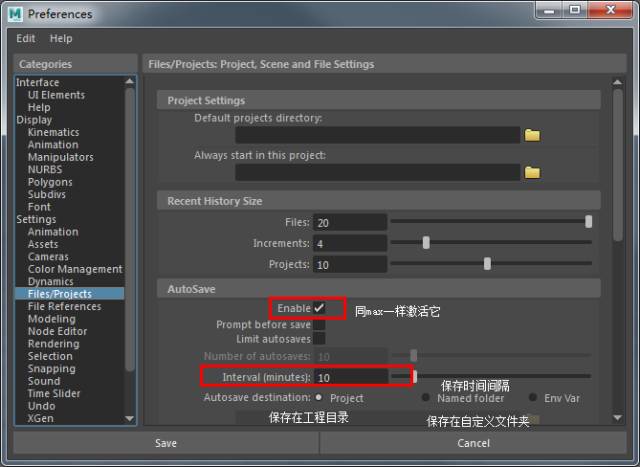The height and width of the screenshot is (467, 640).
Task: Adjust the Files history slider
Action: 588,222
